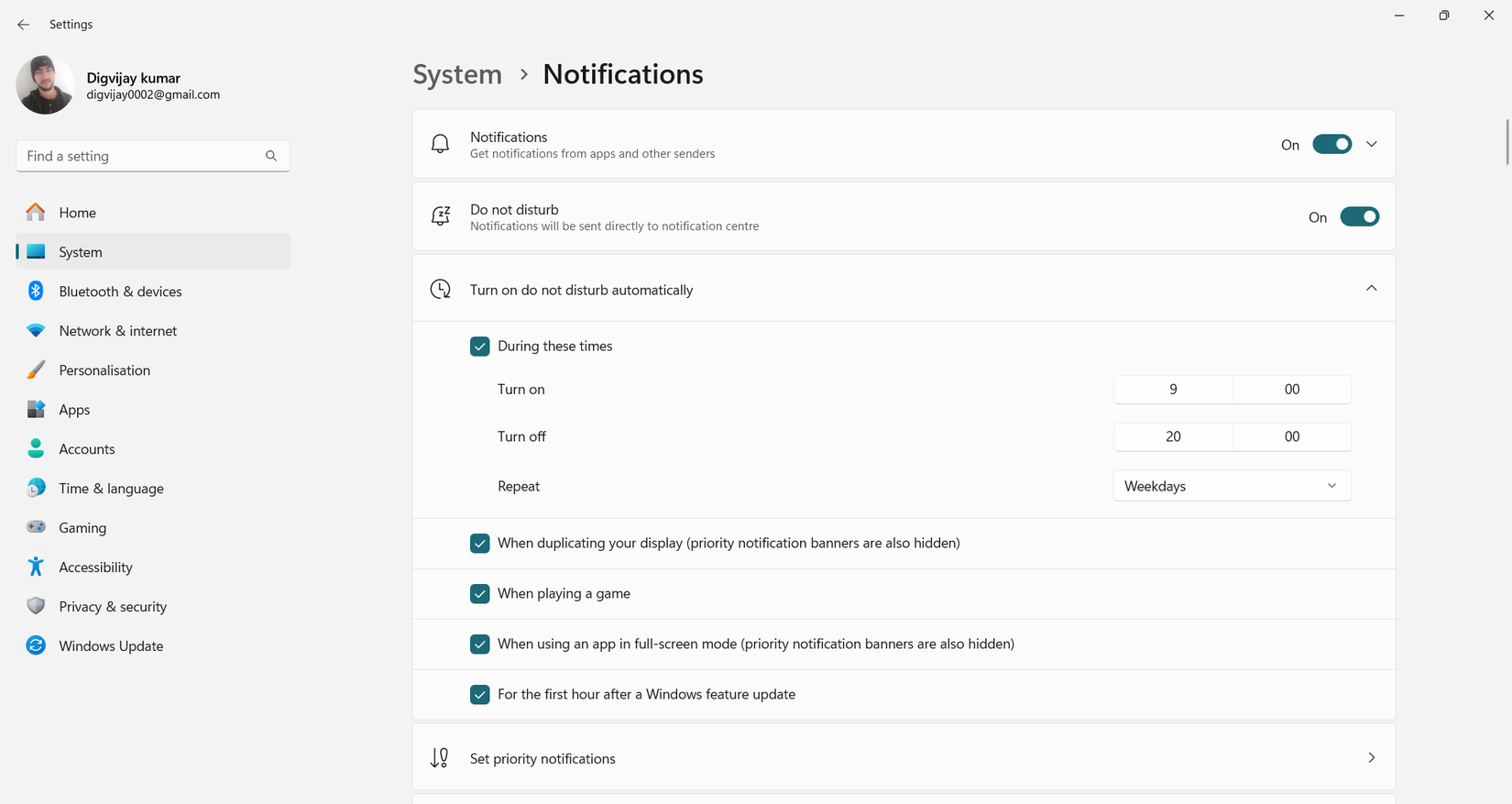
Task: Click the Accessibility figure icon
Action: coord(36,567)
